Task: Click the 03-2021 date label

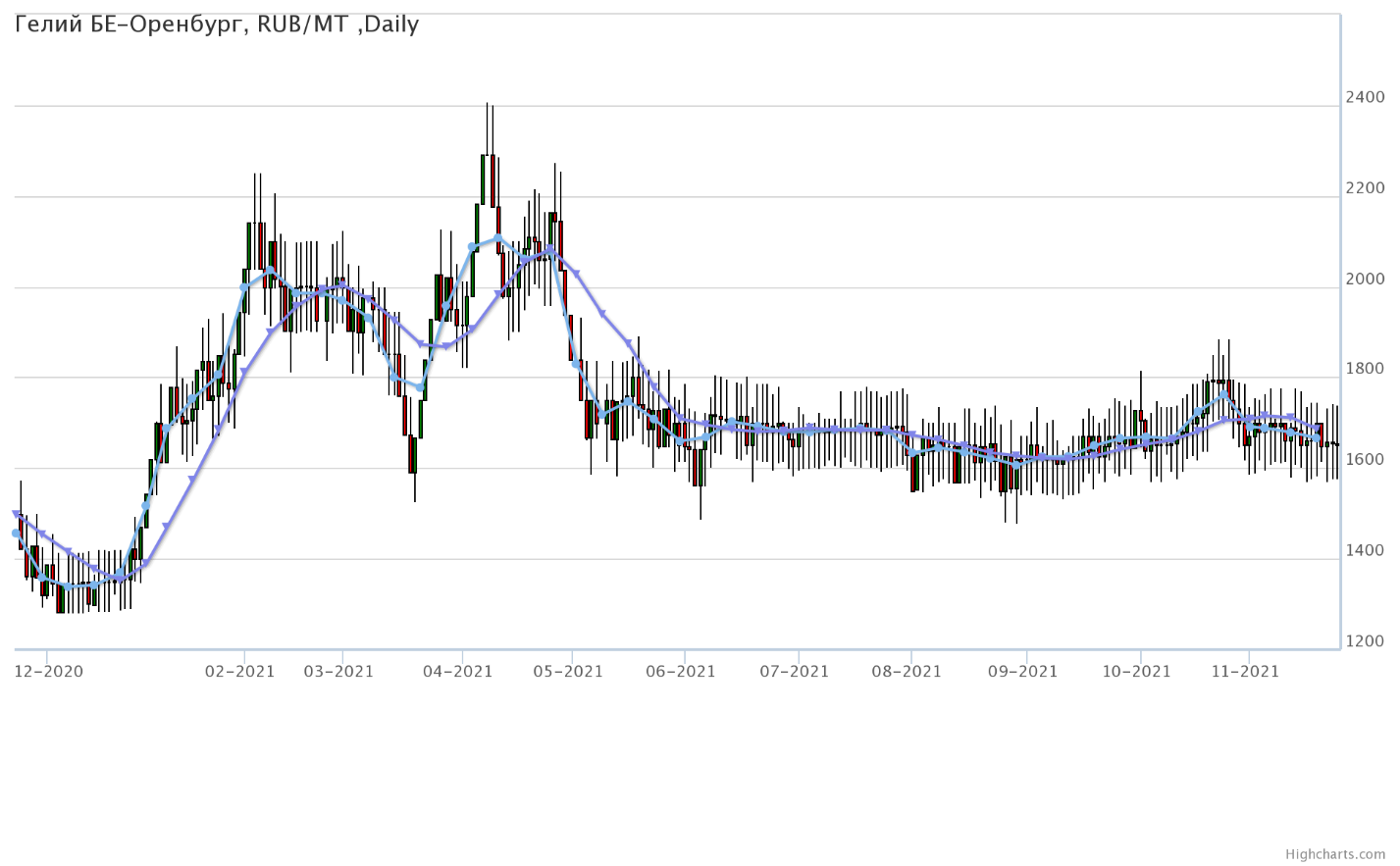Action: (339, 672)
